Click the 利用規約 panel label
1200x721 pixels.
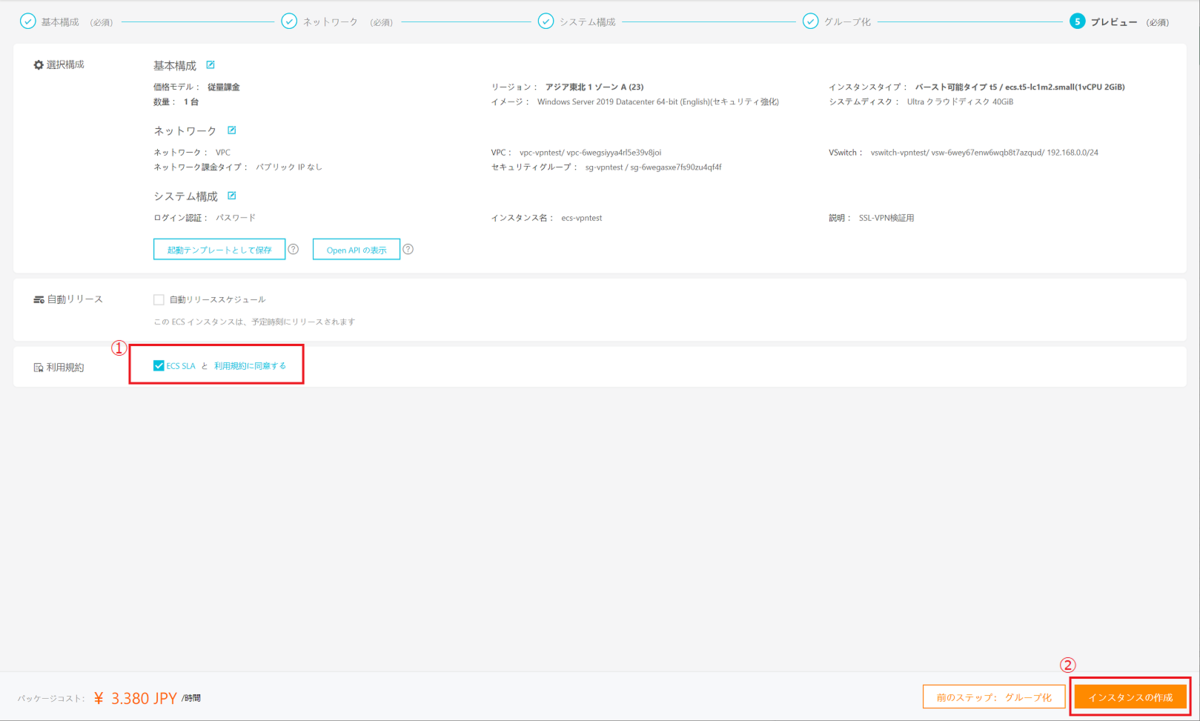pyautogui.click(x=65, y=368)
